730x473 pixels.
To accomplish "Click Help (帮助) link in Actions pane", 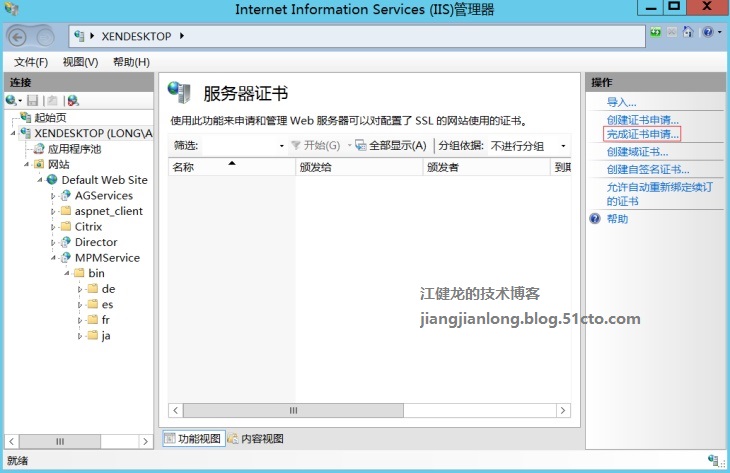I will [x=617, y=219].
